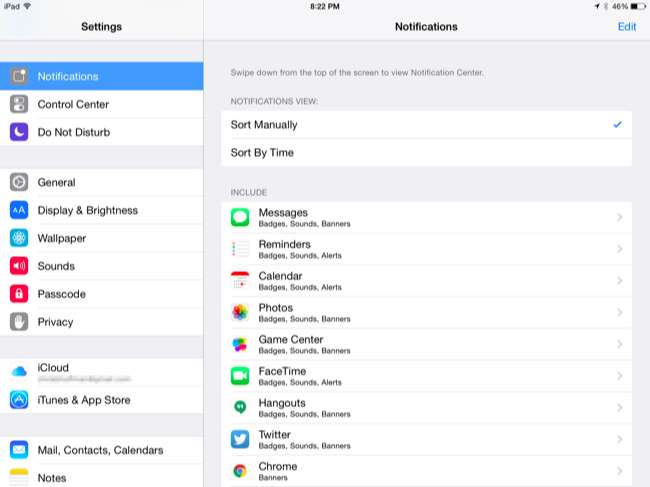Tap the Messages app icon
Screen dimensions: 650x487
coord(240,217)
